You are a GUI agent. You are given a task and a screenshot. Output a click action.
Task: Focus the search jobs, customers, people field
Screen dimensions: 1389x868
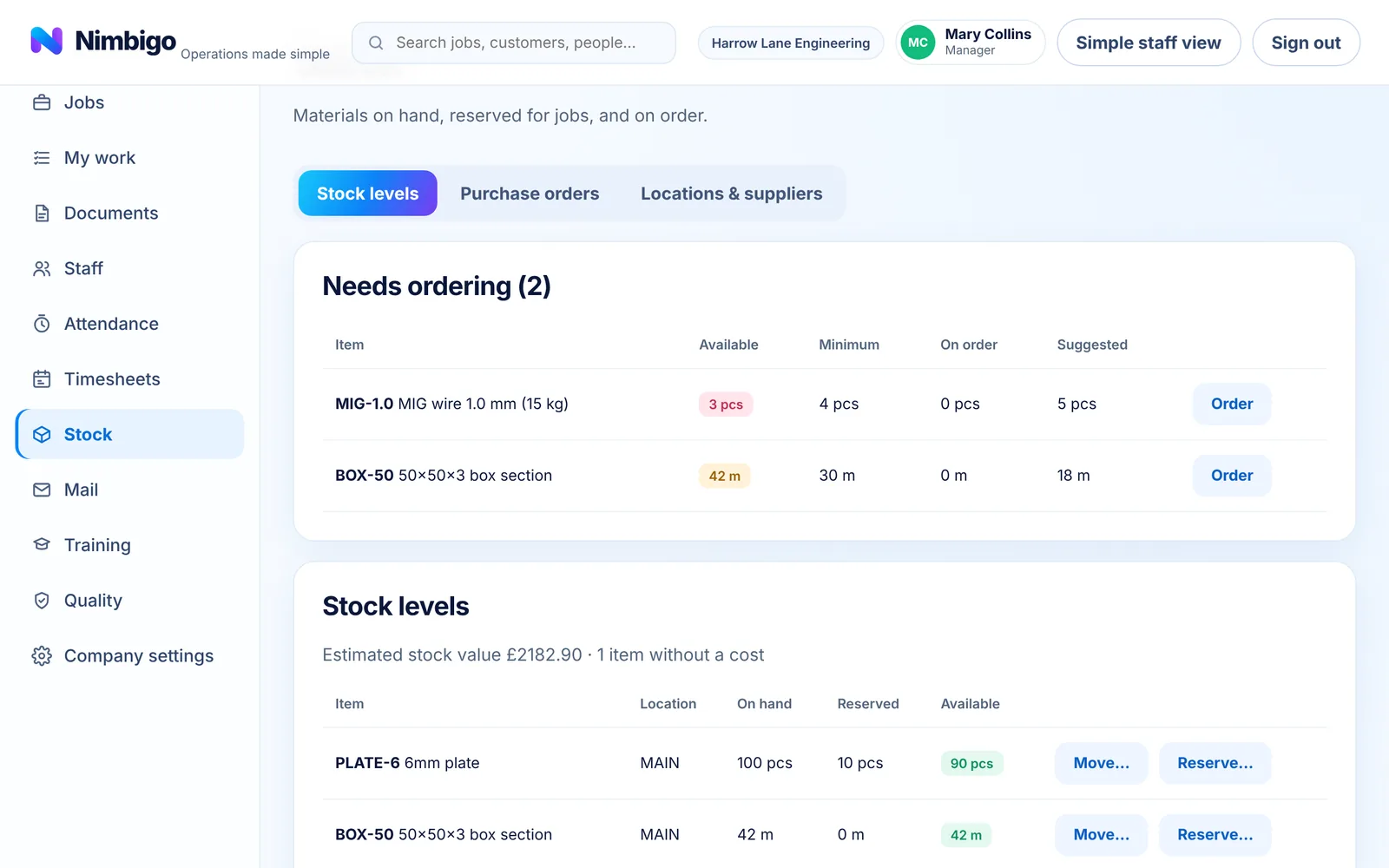[x=514, y=43]
